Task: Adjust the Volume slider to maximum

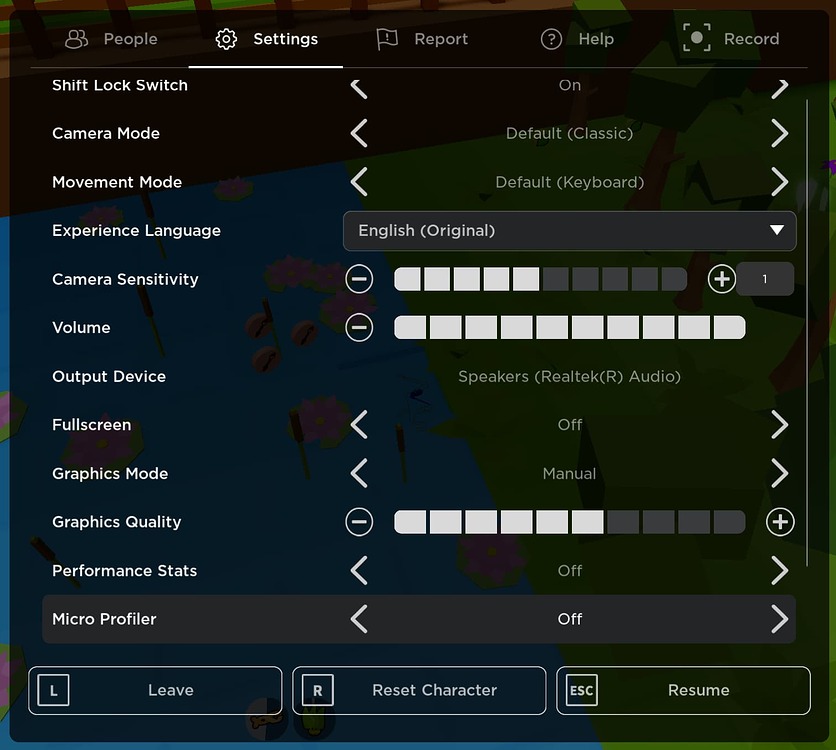Action: tap(731, 327)
